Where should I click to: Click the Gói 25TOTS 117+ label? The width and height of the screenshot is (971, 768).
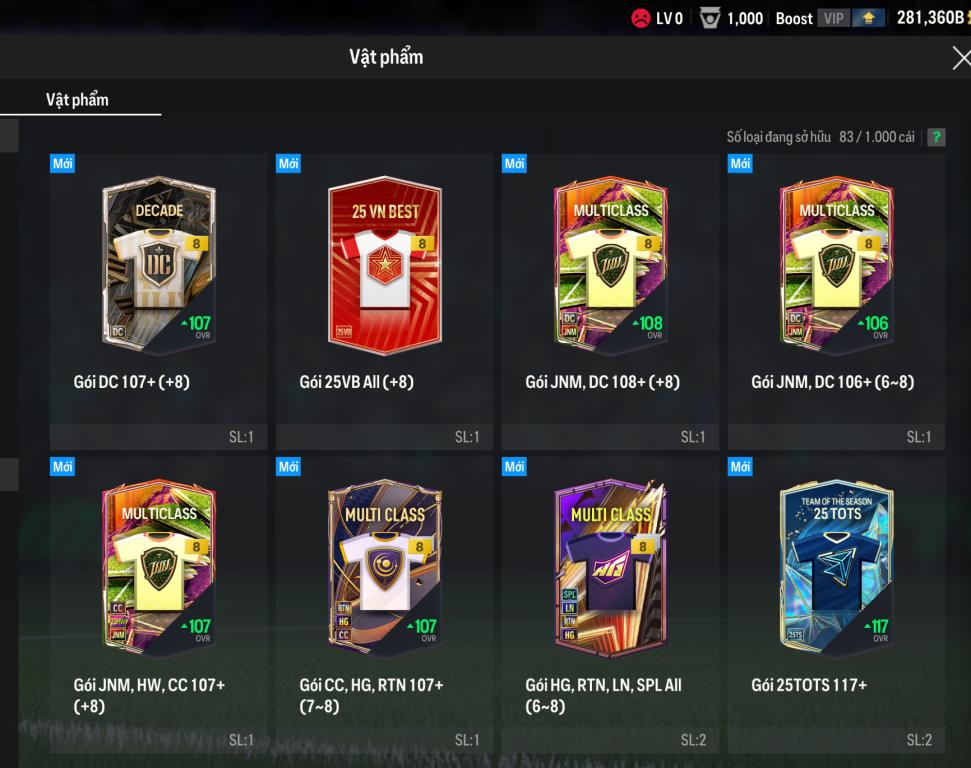(809, 685)
